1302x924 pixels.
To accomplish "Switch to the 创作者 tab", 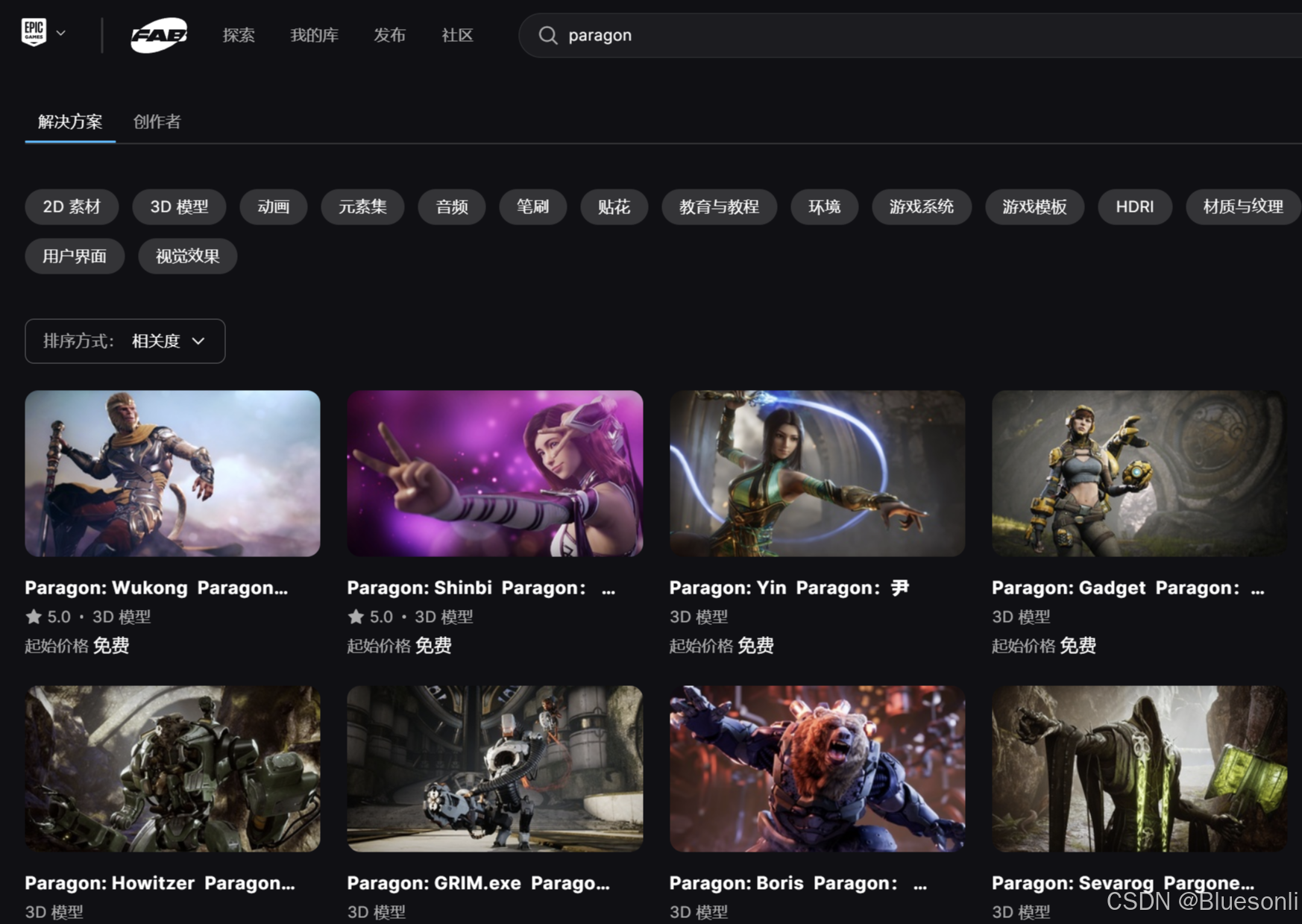I will 157,122.
